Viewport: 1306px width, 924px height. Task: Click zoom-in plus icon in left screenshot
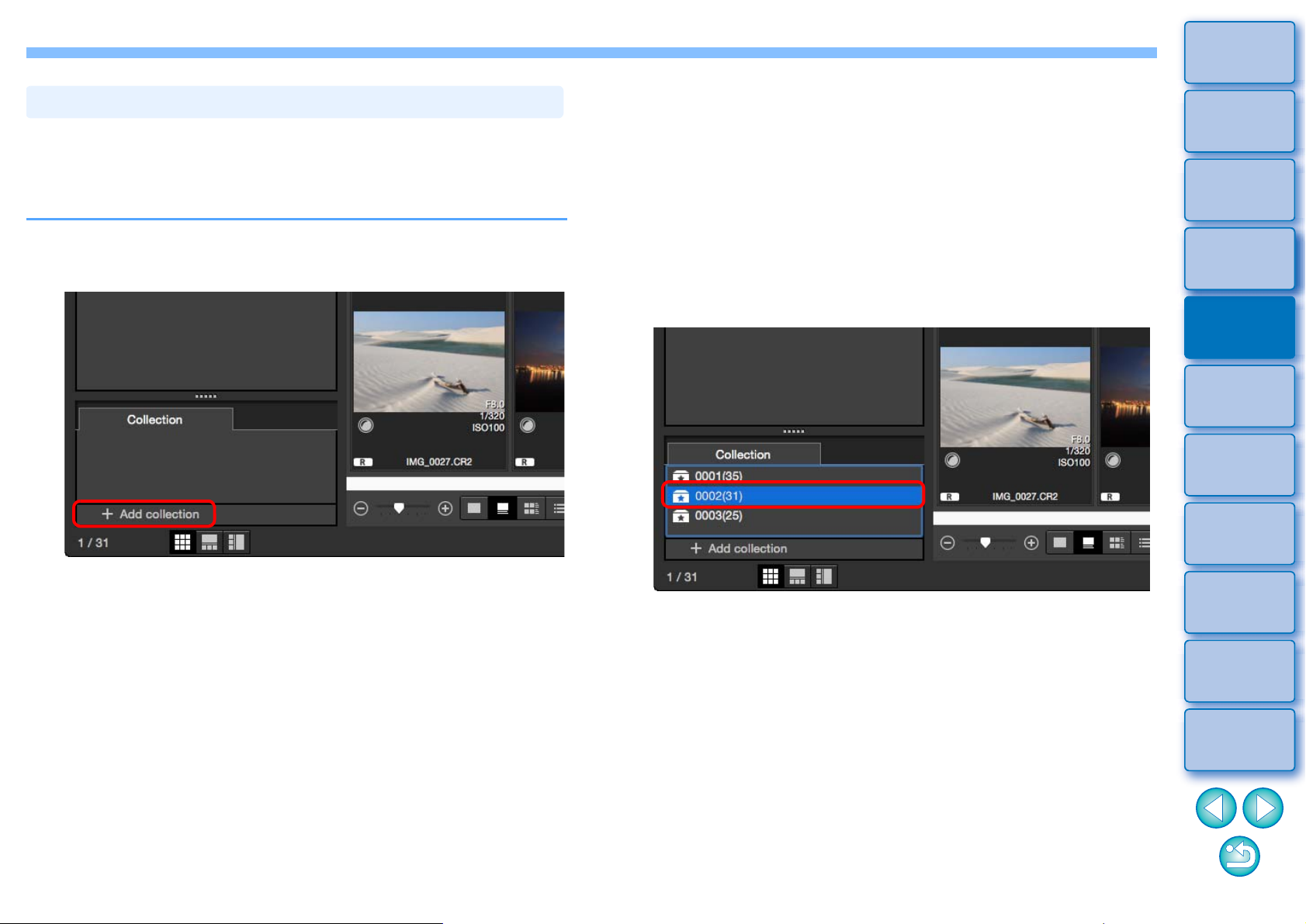[445, 509]
